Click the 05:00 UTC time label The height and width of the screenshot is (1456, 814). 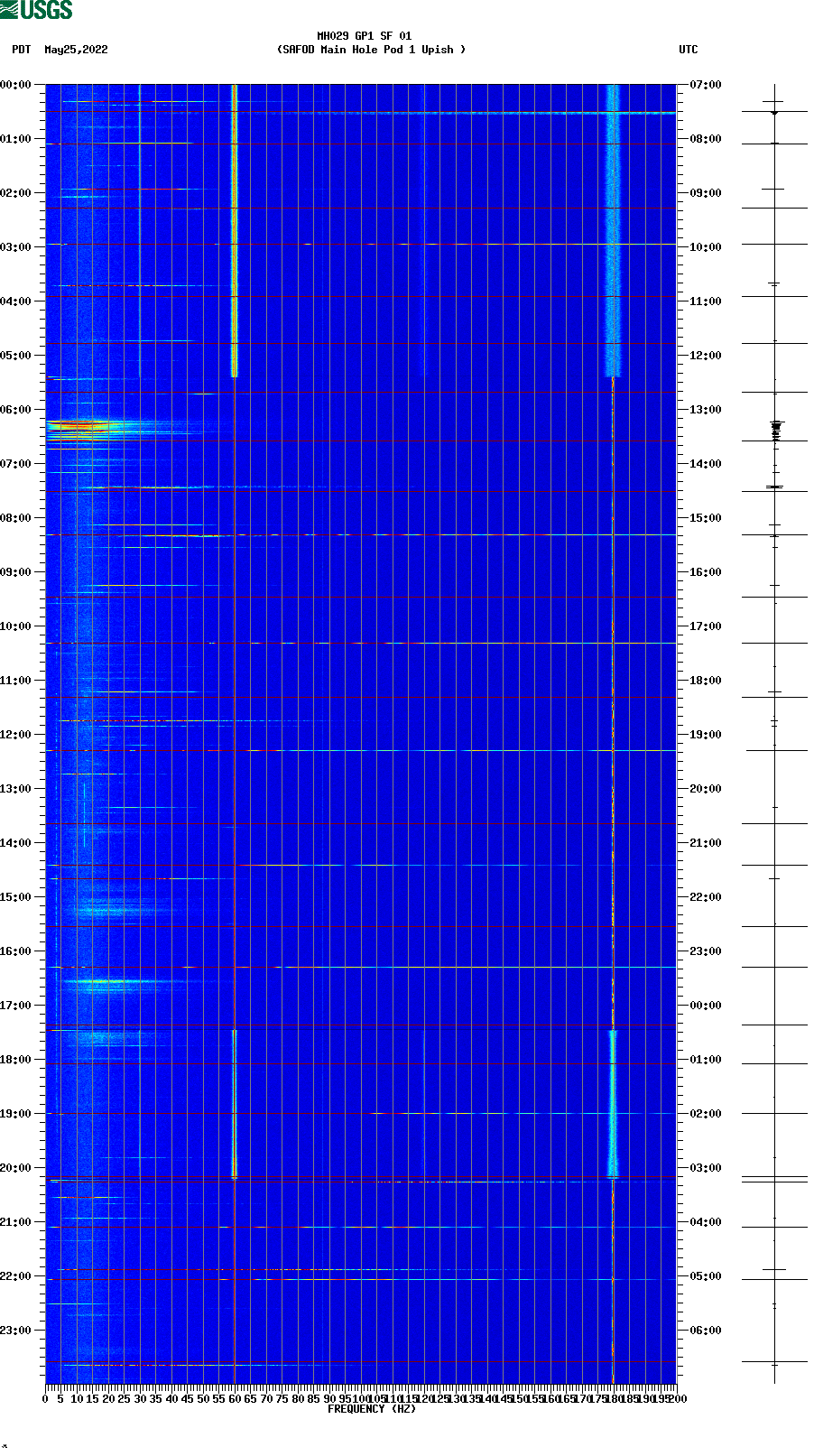click(x=706, y=1276)
